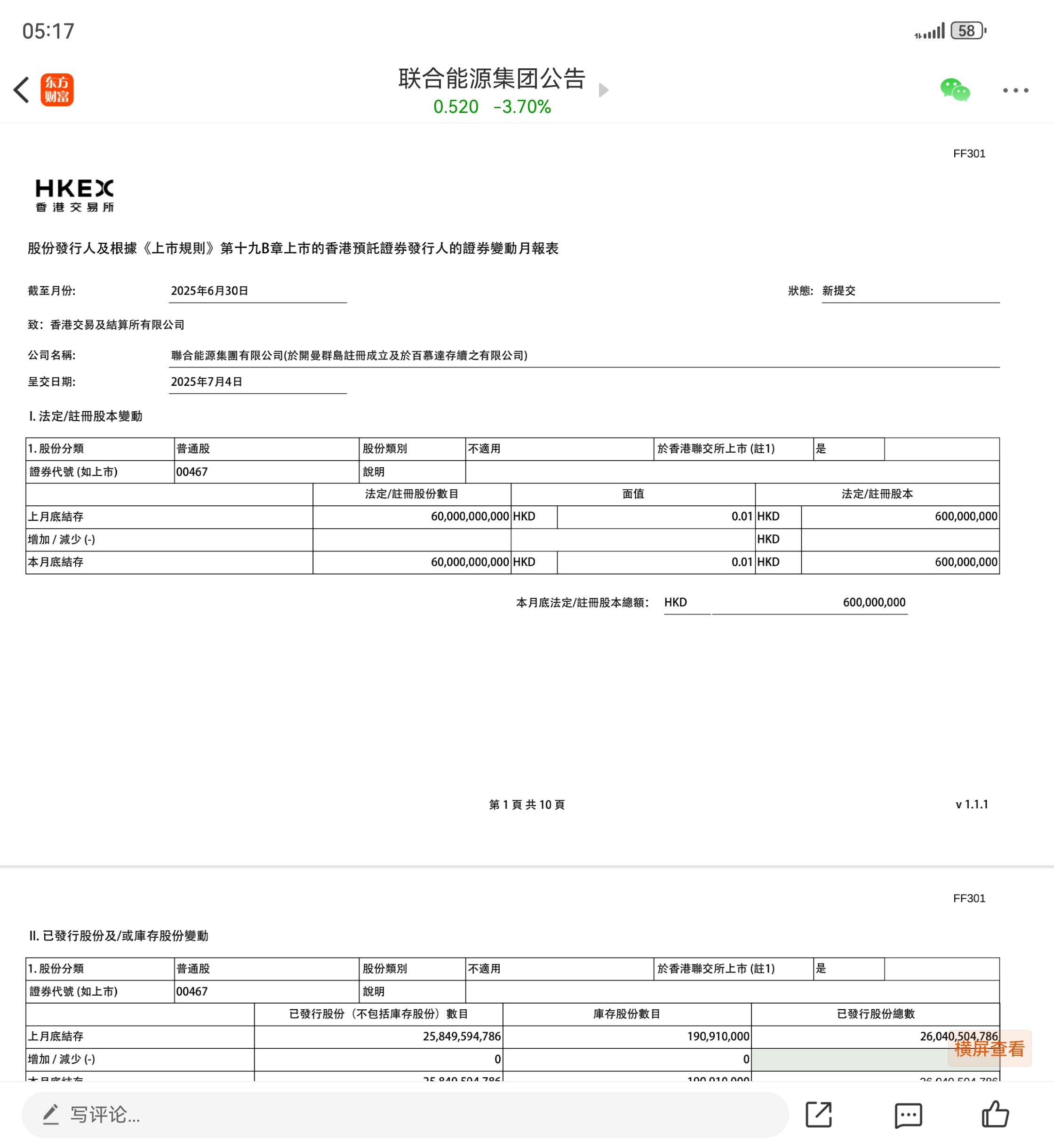
Task: Select the total value 600,000,000 below the table
Action: coord(874,602)
